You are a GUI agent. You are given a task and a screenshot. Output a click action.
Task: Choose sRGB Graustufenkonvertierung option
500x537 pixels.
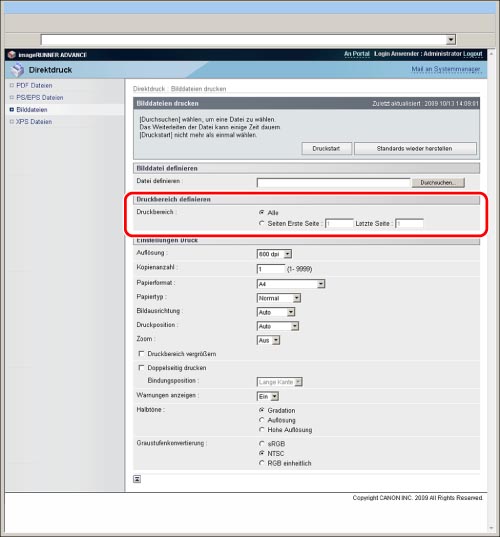(x=262, y=444)
